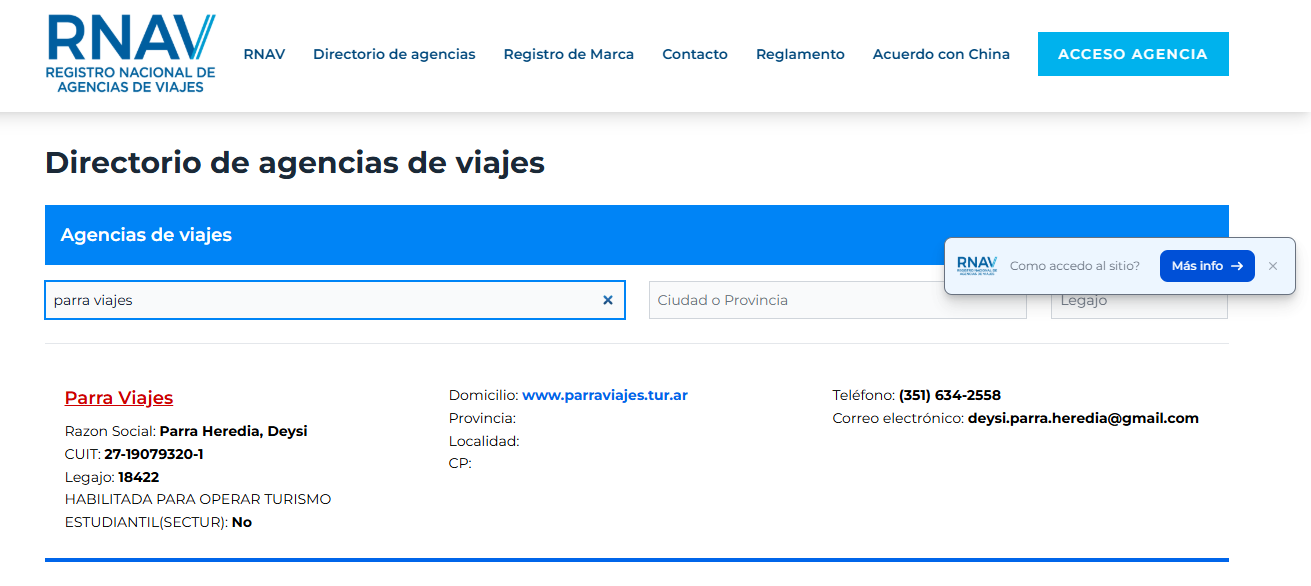Click the 'Agencias de viajes' blue header

pos(637,235)
